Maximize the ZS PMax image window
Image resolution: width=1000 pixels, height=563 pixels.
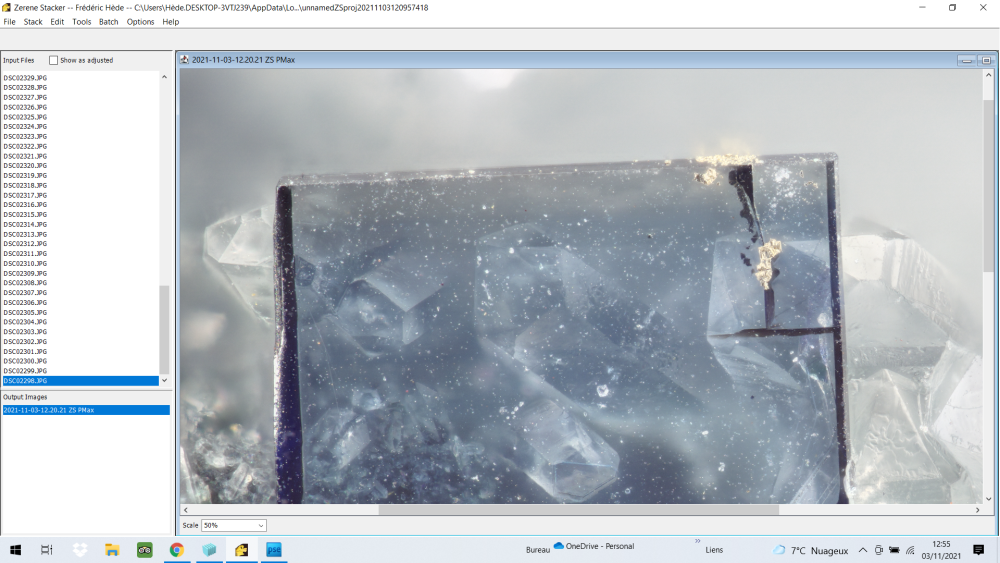986,60
